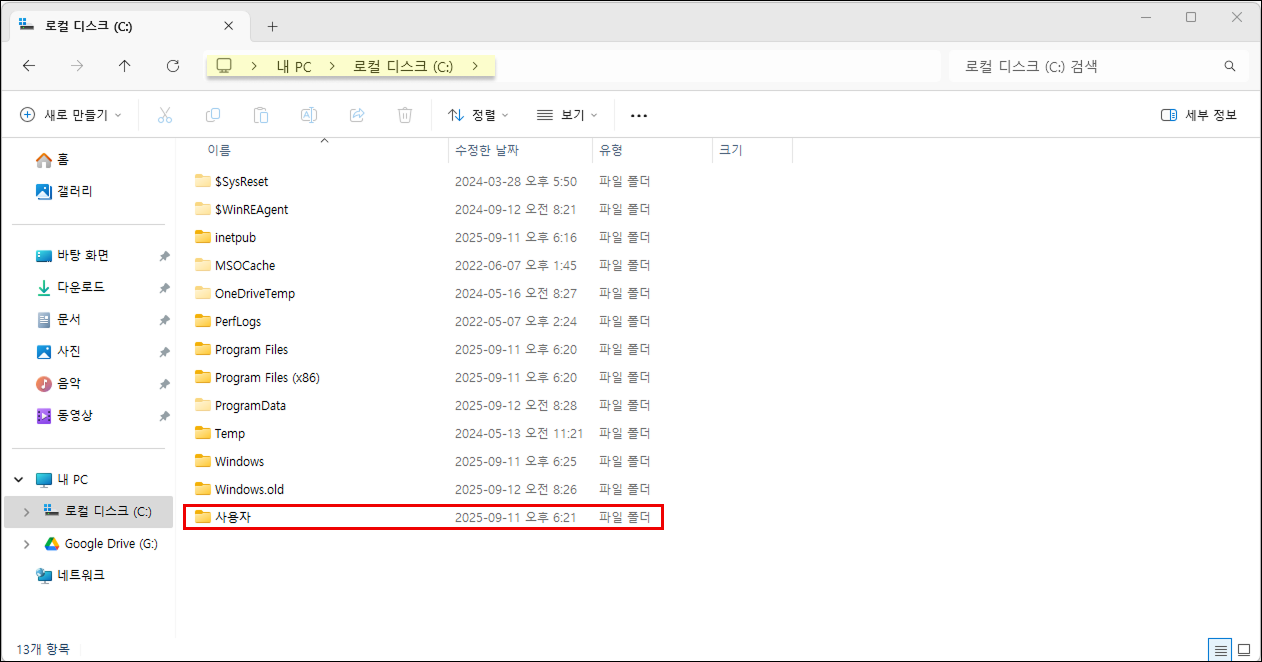Expand Google Drive (G:) tree node
1262x662 pixels.
(x=26, y=544)
